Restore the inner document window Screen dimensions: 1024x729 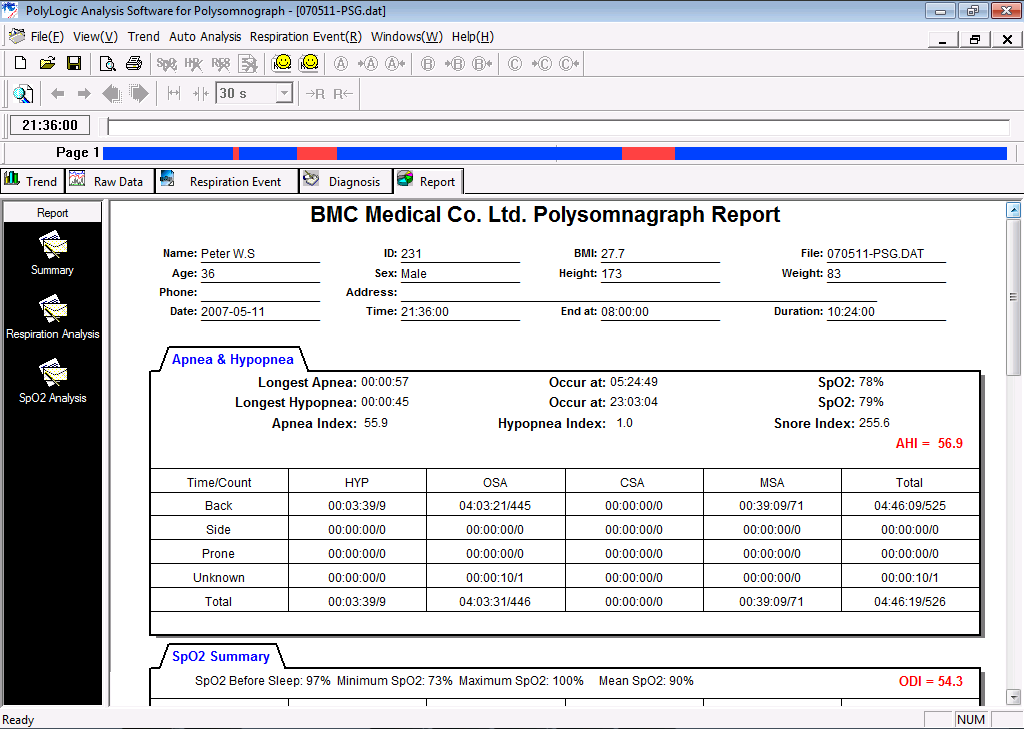975,39
